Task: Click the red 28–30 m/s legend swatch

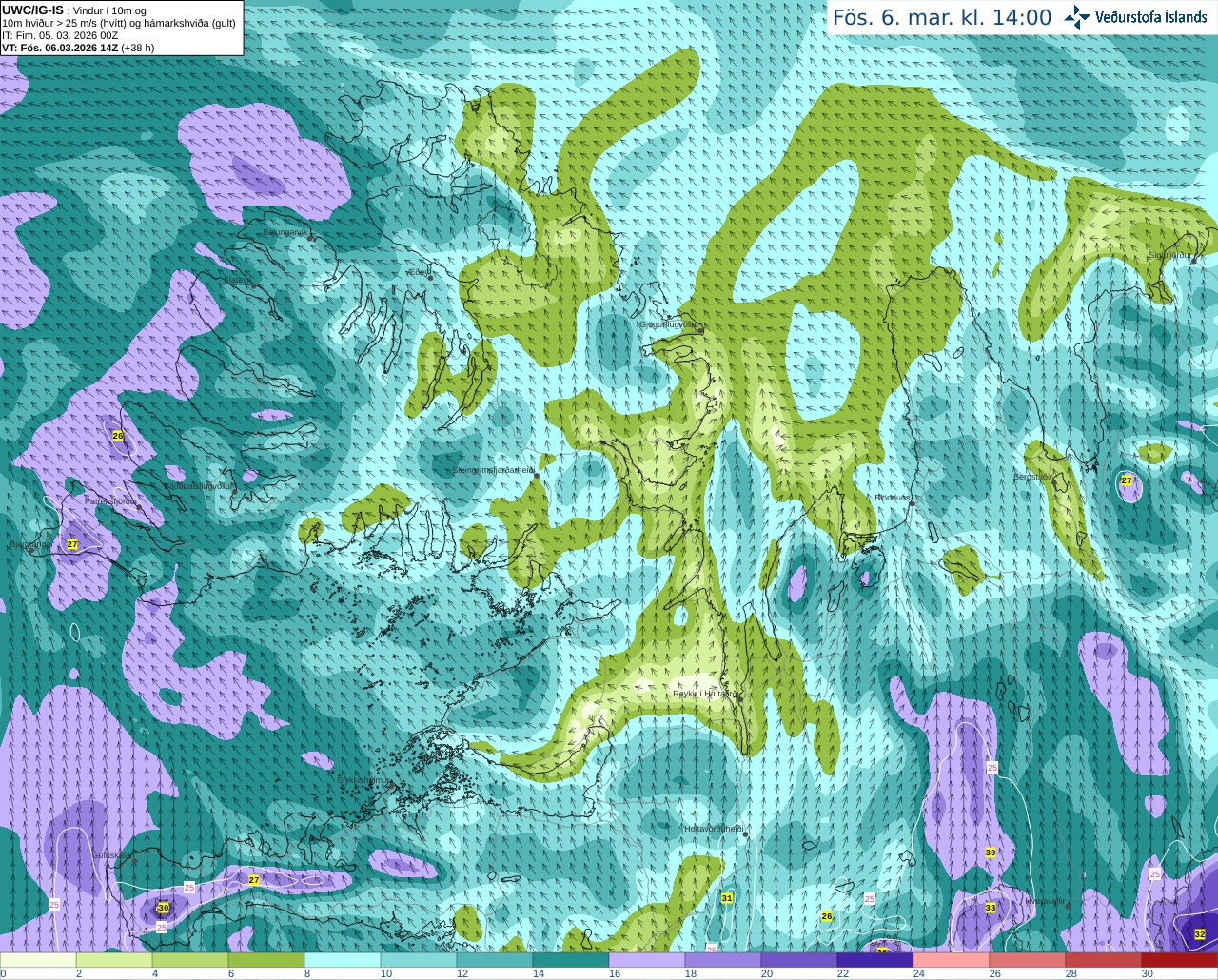Action: [x=1104, y=960]
